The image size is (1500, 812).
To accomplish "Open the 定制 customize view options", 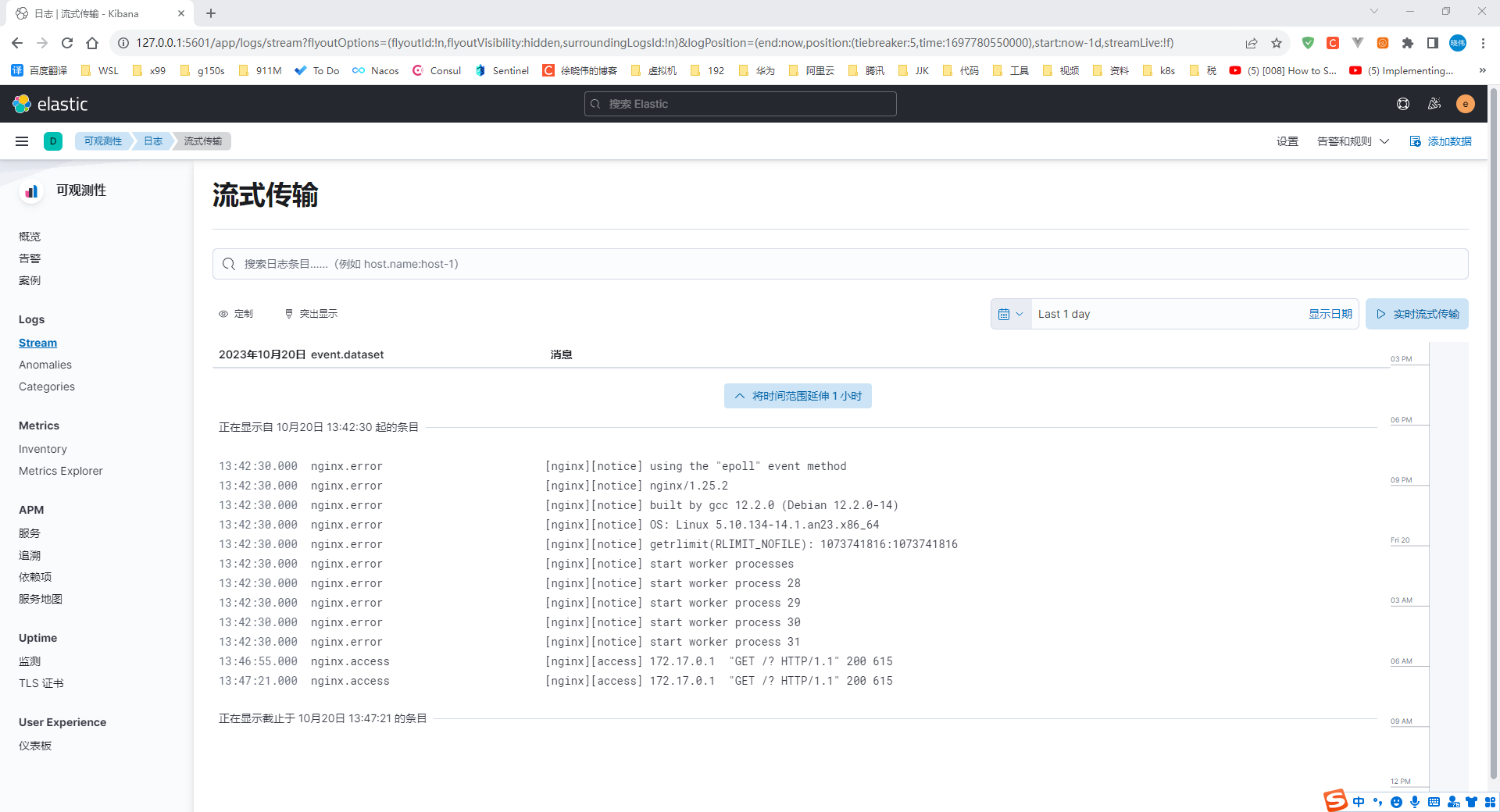I will (236, 314).
